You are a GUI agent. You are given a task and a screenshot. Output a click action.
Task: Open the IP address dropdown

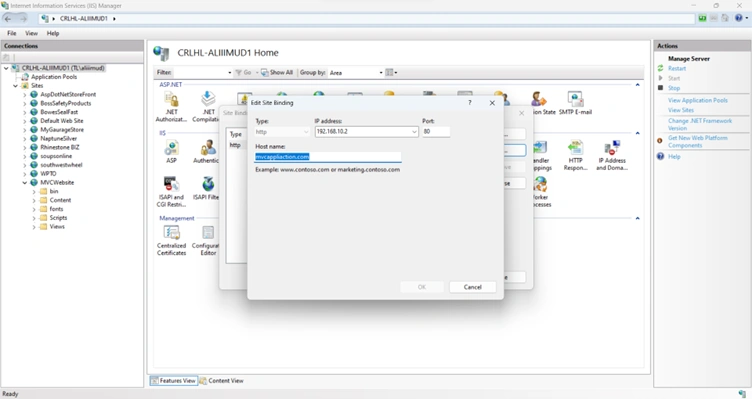click(414, 131)
